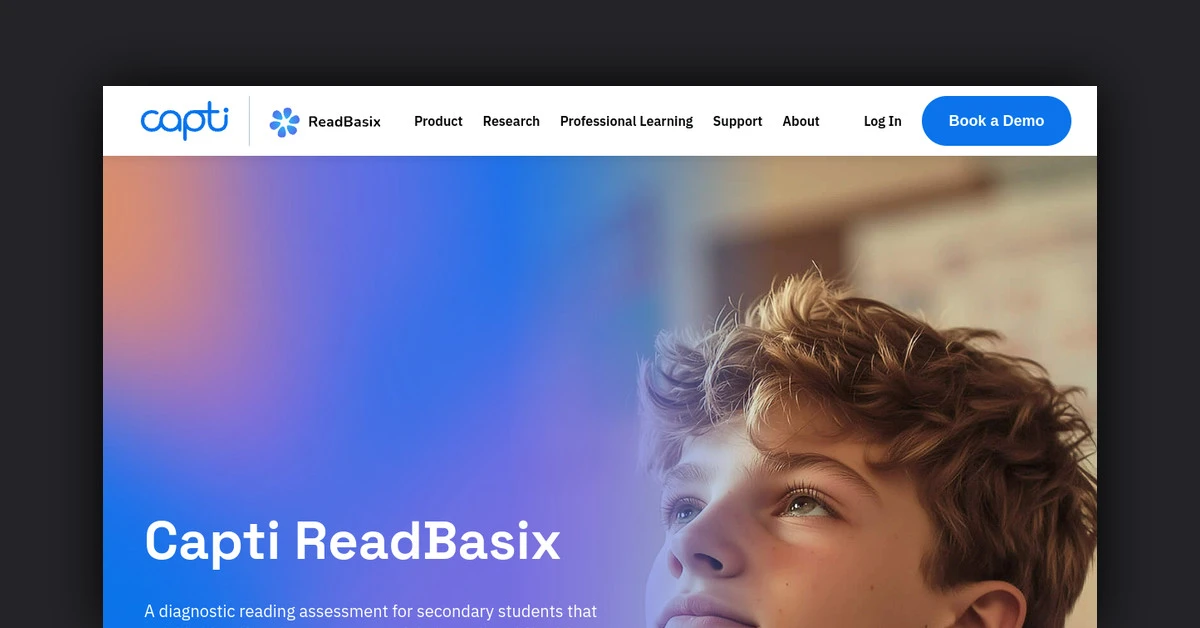The image size is (1200, 628).
Task: Click the Book a Demo button
Action: (x=996, y=121)
